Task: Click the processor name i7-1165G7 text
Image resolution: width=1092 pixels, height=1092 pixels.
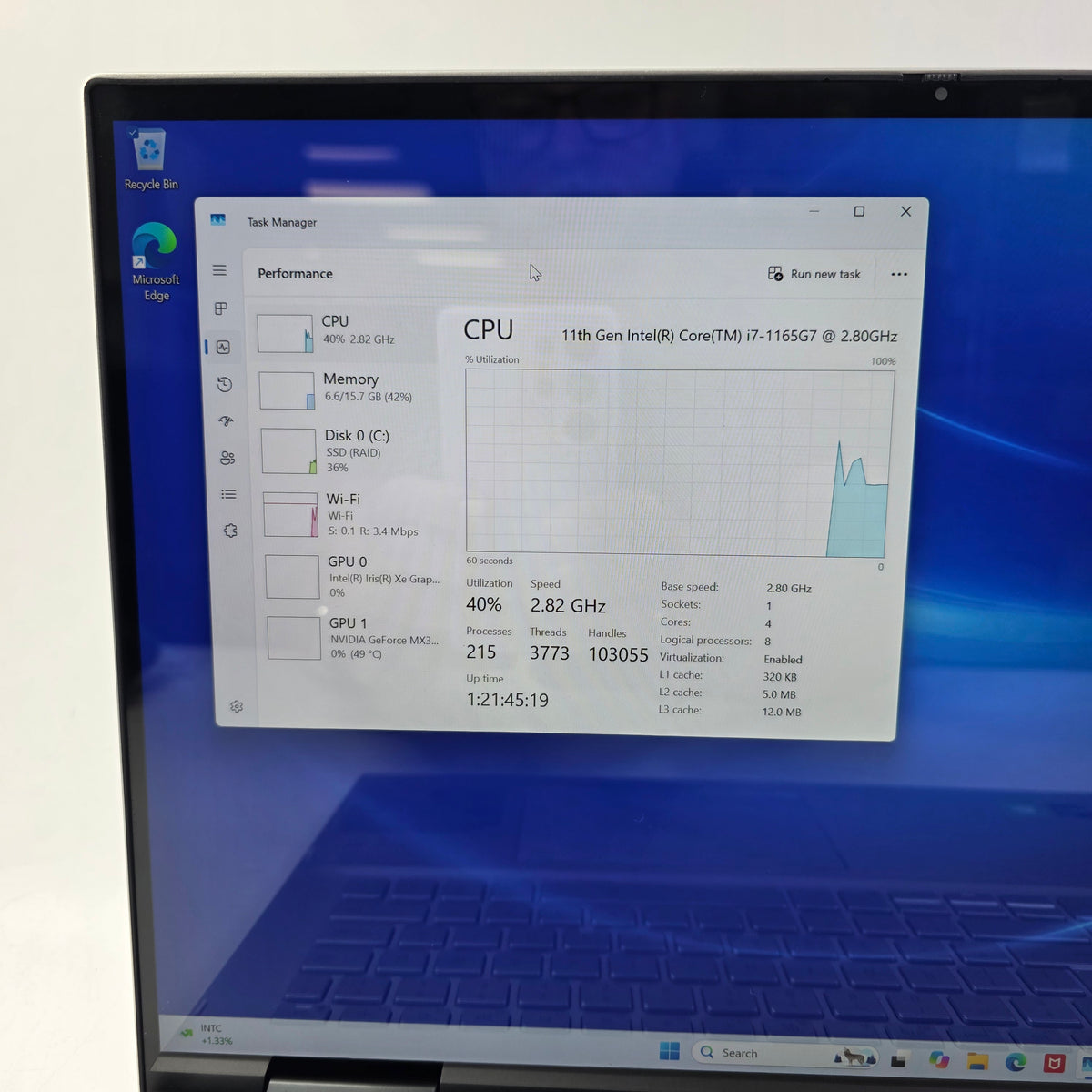Action: 729,336
